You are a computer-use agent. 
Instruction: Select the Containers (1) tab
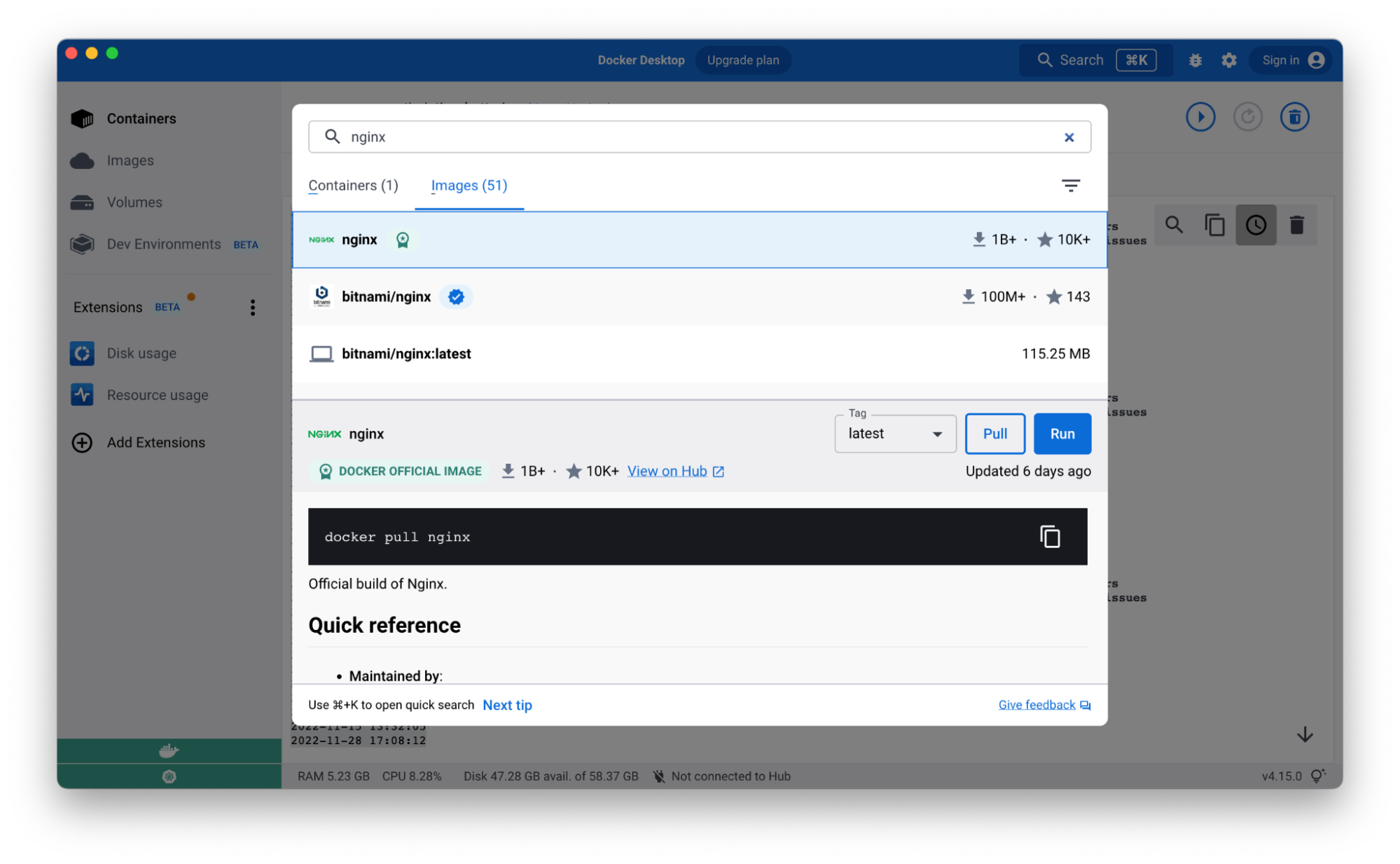click(353, 185)
